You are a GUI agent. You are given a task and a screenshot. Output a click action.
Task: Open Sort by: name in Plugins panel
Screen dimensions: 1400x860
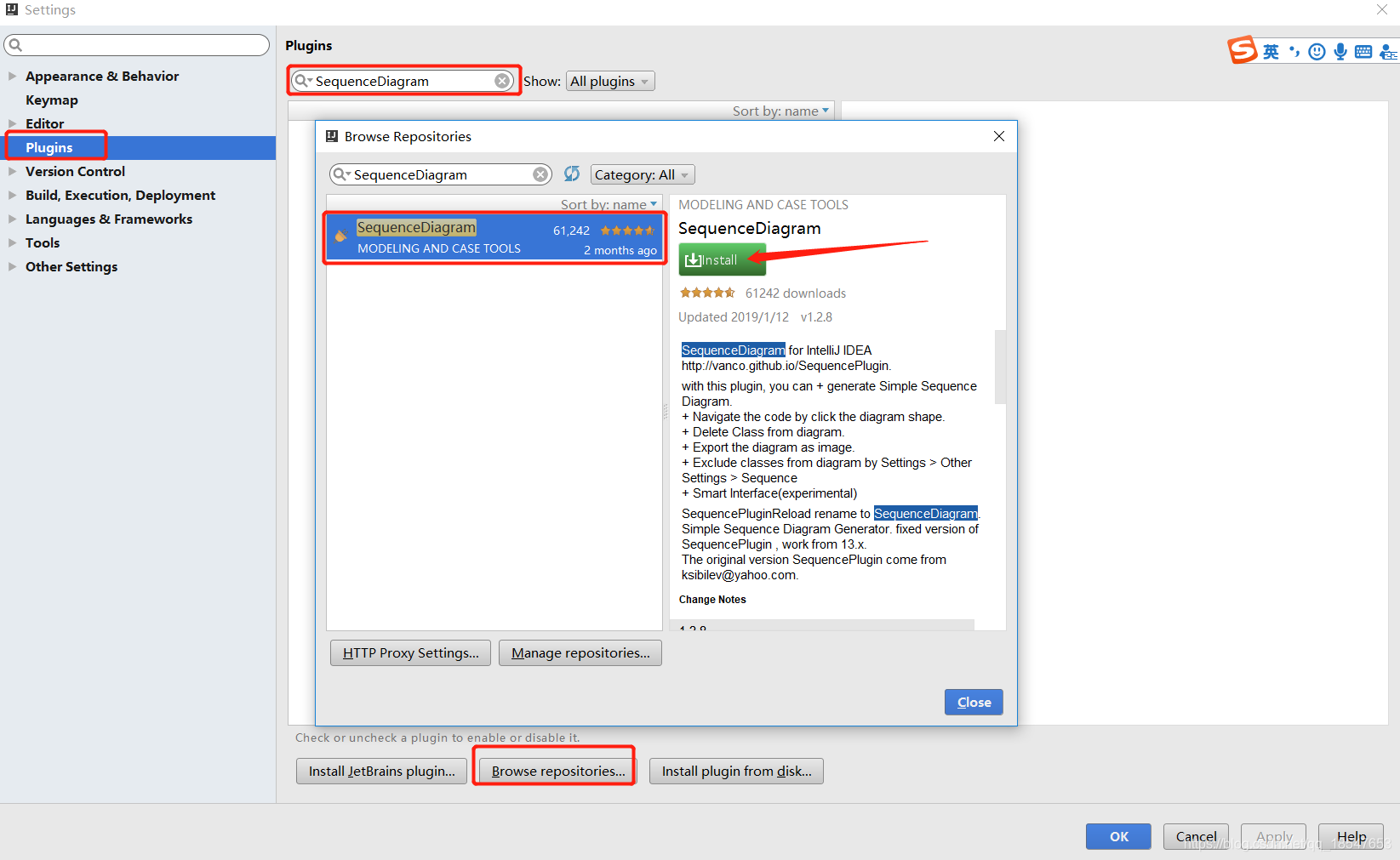pyautogui.click(x=780, y=111)
